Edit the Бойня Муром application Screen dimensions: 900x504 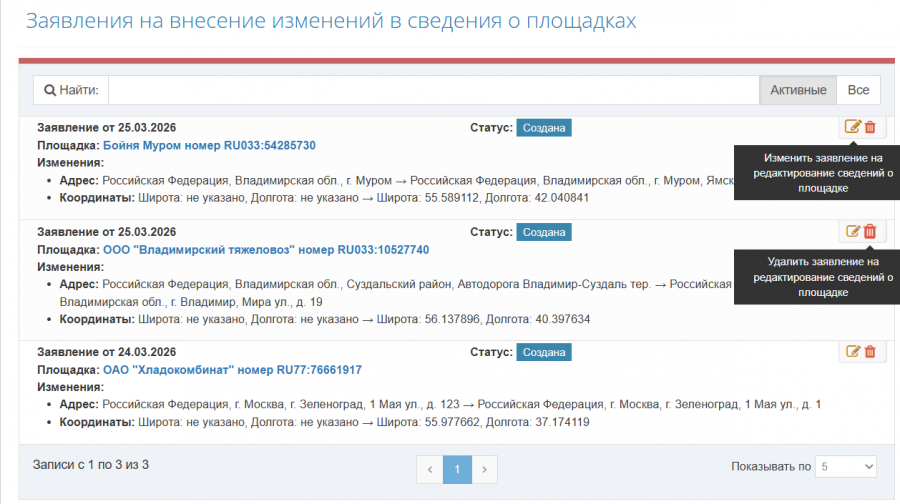853,127
